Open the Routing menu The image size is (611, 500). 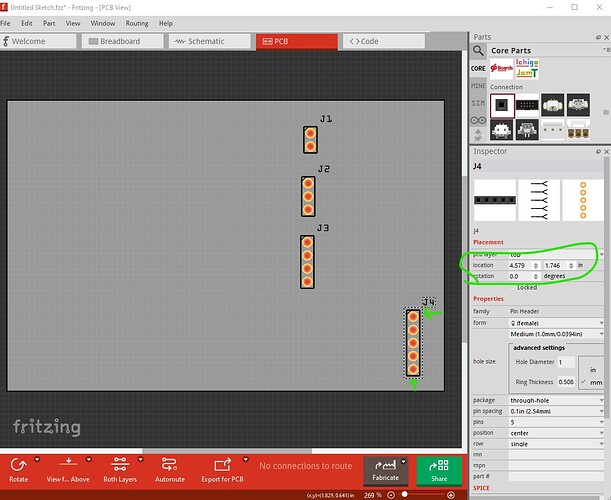[137, 23]
